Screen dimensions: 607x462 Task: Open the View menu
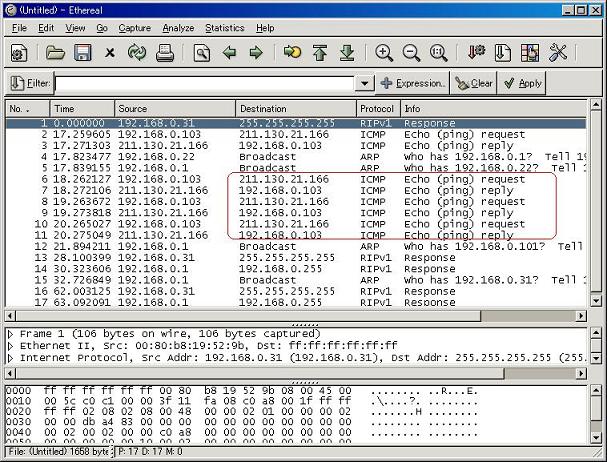[x=75, y=28]
